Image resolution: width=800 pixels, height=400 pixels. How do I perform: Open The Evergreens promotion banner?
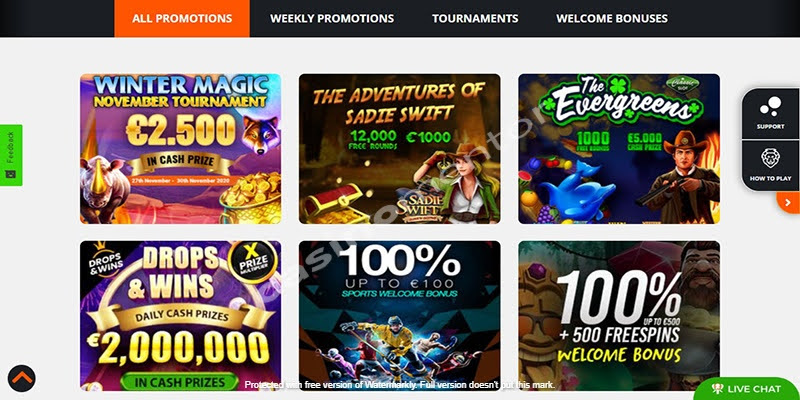[x=619, y=149]
